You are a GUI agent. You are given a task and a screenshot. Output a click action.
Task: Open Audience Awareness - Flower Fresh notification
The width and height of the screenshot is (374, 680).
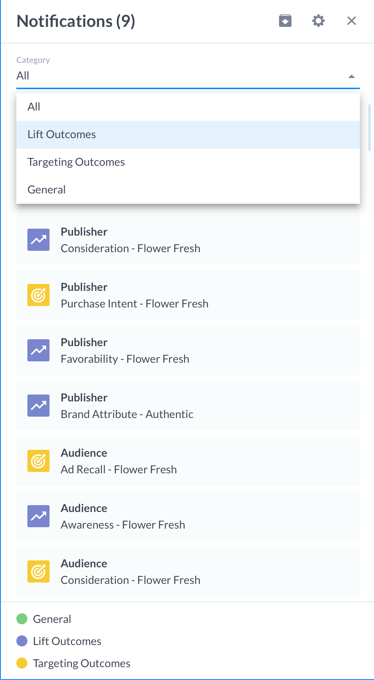pyautogui.click(x=188, y=516)
